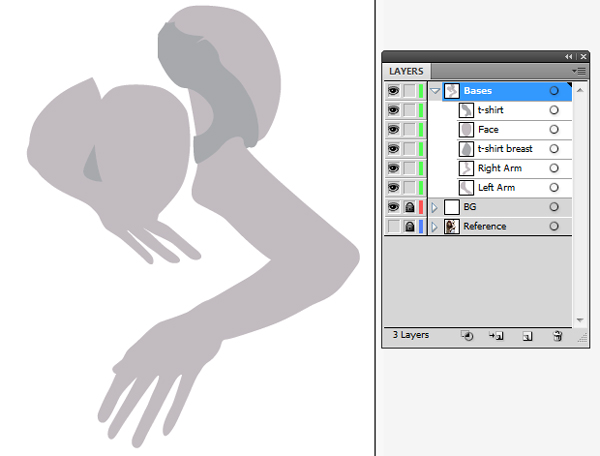Toggle visibility of t-shirt breast sublayer
600x456 pixels.
[x=393, y=149]
